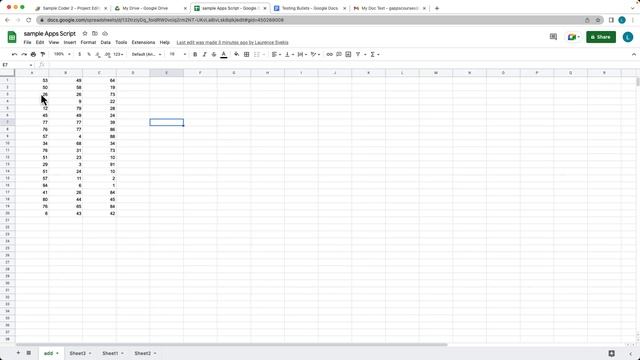Toggle bold formatting
This screenshot has width=640, height=360.
195,54
